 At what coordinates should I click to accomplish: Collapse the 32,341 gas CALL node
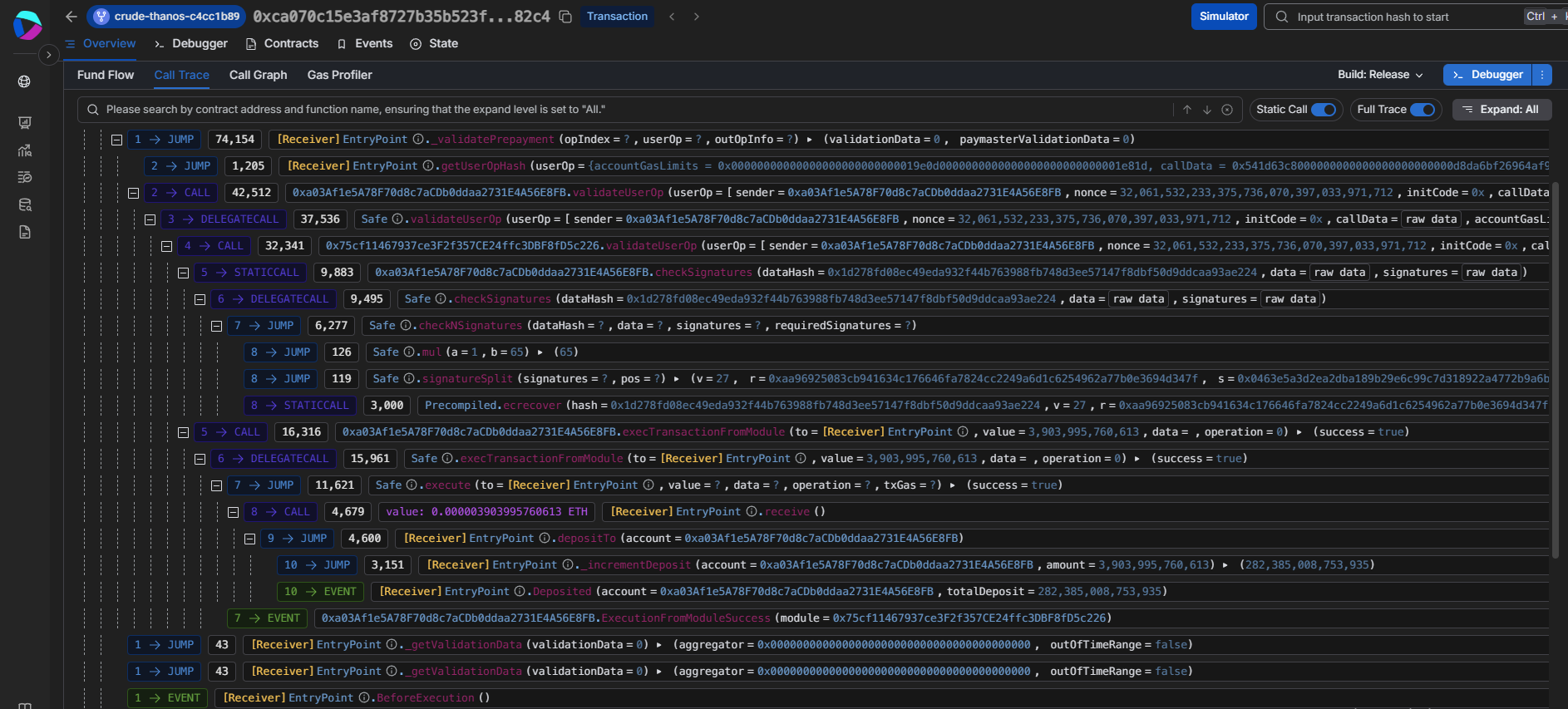click(x=167, y=246)
